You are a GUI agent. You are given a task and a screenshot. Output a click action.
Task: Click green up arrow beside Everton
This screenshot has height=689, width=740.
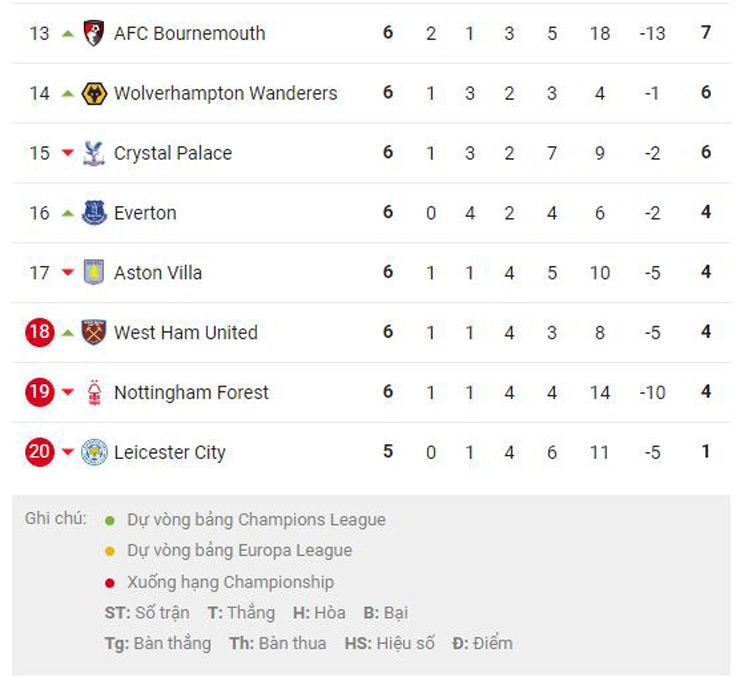coord(68,213)
